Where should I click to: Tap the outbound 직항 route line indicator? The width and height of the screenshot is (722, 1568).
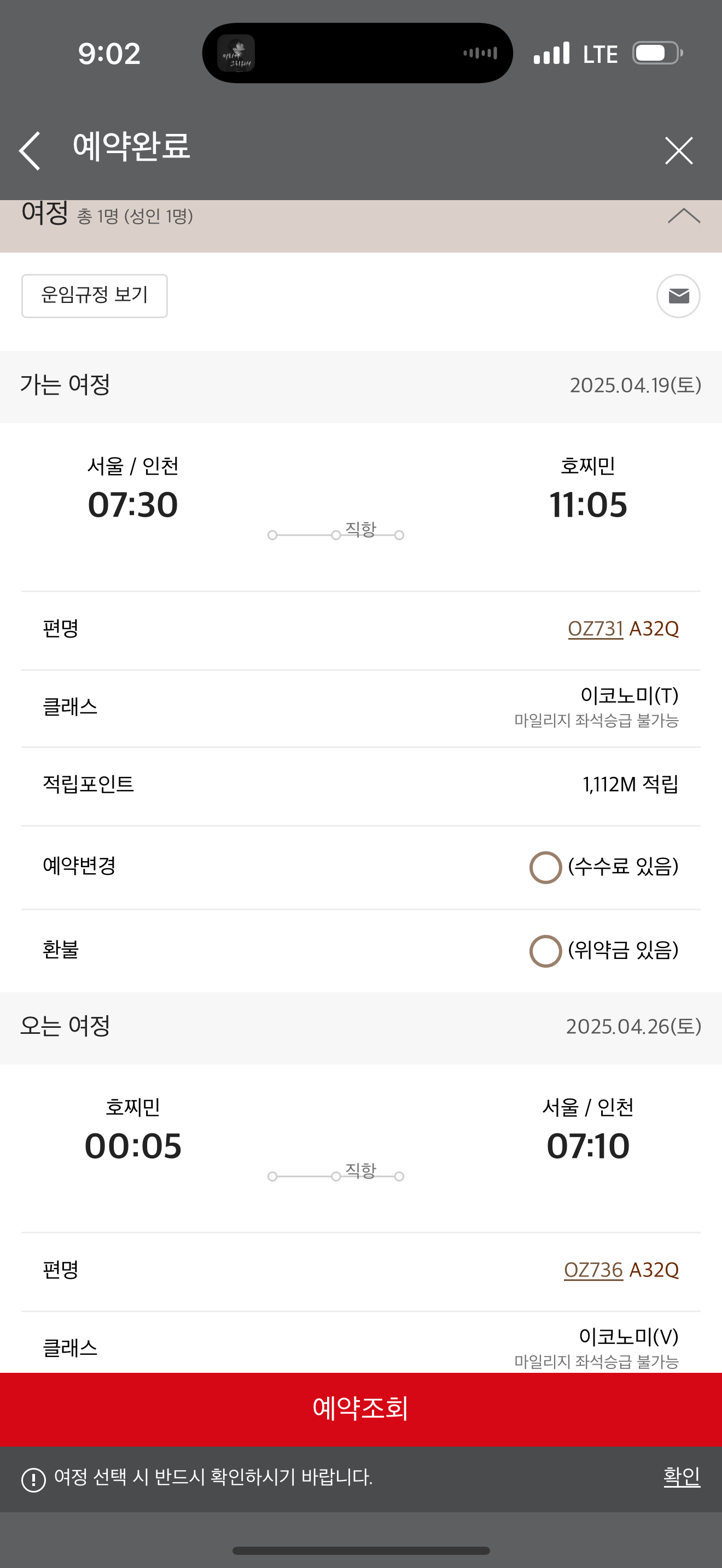336,535
